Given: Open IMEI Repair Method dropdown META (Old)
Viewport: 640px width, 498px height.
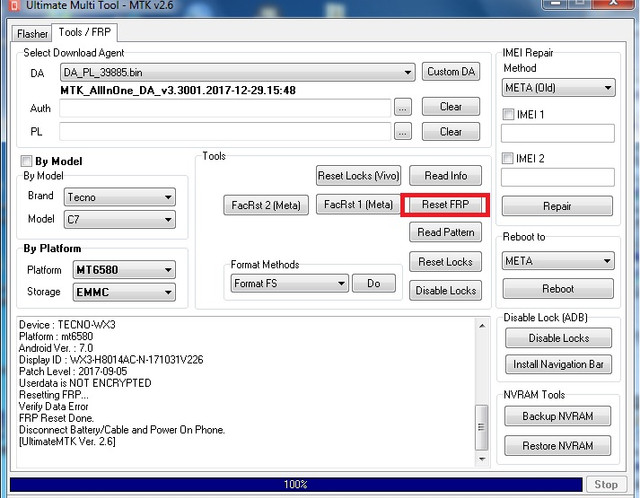Looking at the screenshot, I should 558,88.
